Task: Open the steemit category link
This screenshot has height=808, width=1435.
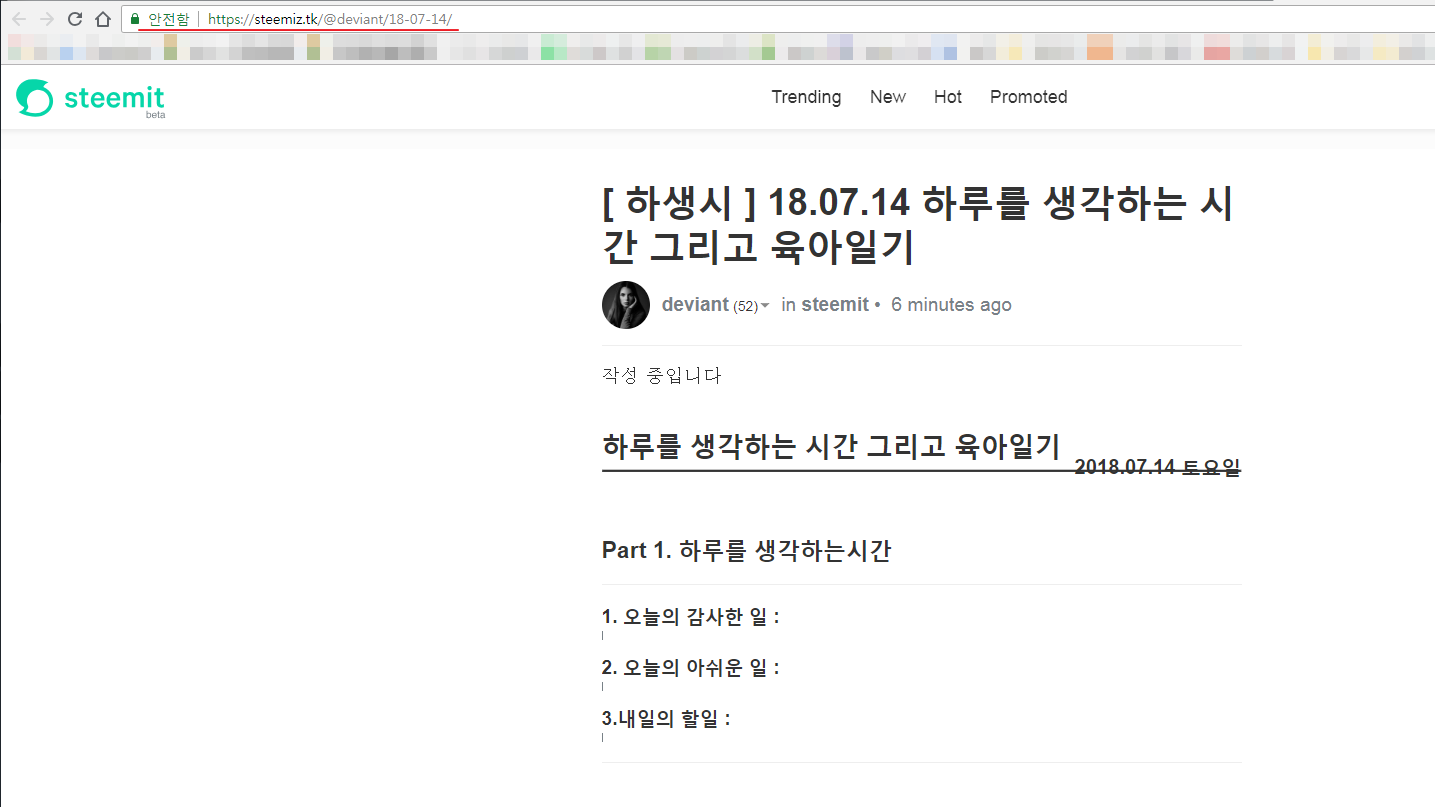Action: [x=835, y=305]
